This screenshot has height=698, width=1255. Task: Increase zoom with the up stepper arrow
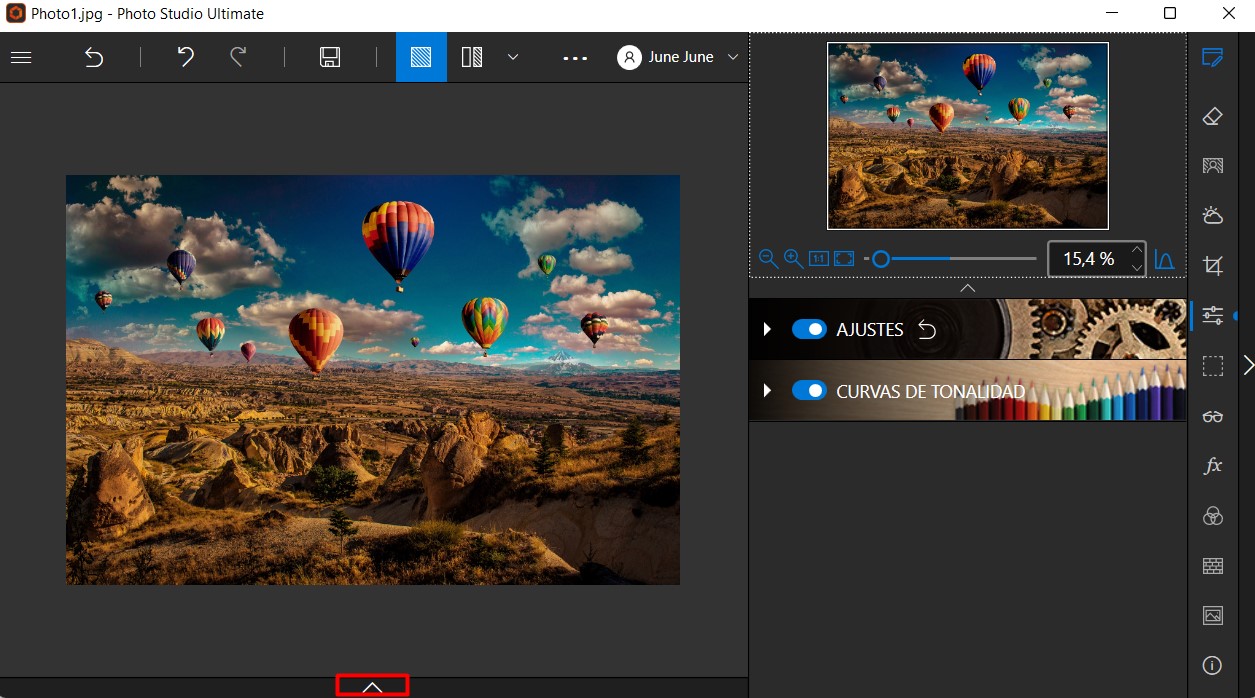[x=1136, y=250]
